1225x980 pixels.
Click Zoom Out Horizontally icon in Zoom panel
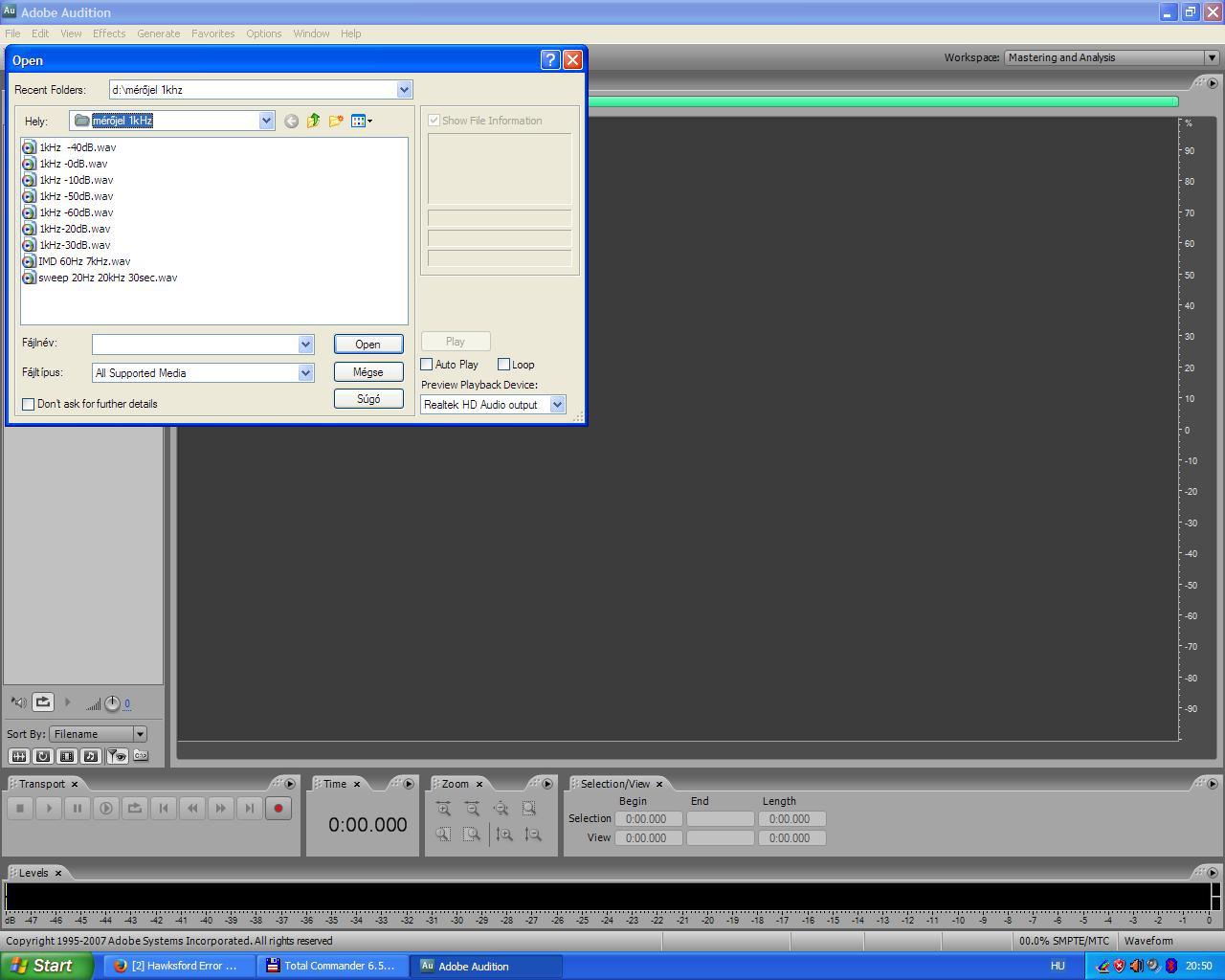coord(473,809)
